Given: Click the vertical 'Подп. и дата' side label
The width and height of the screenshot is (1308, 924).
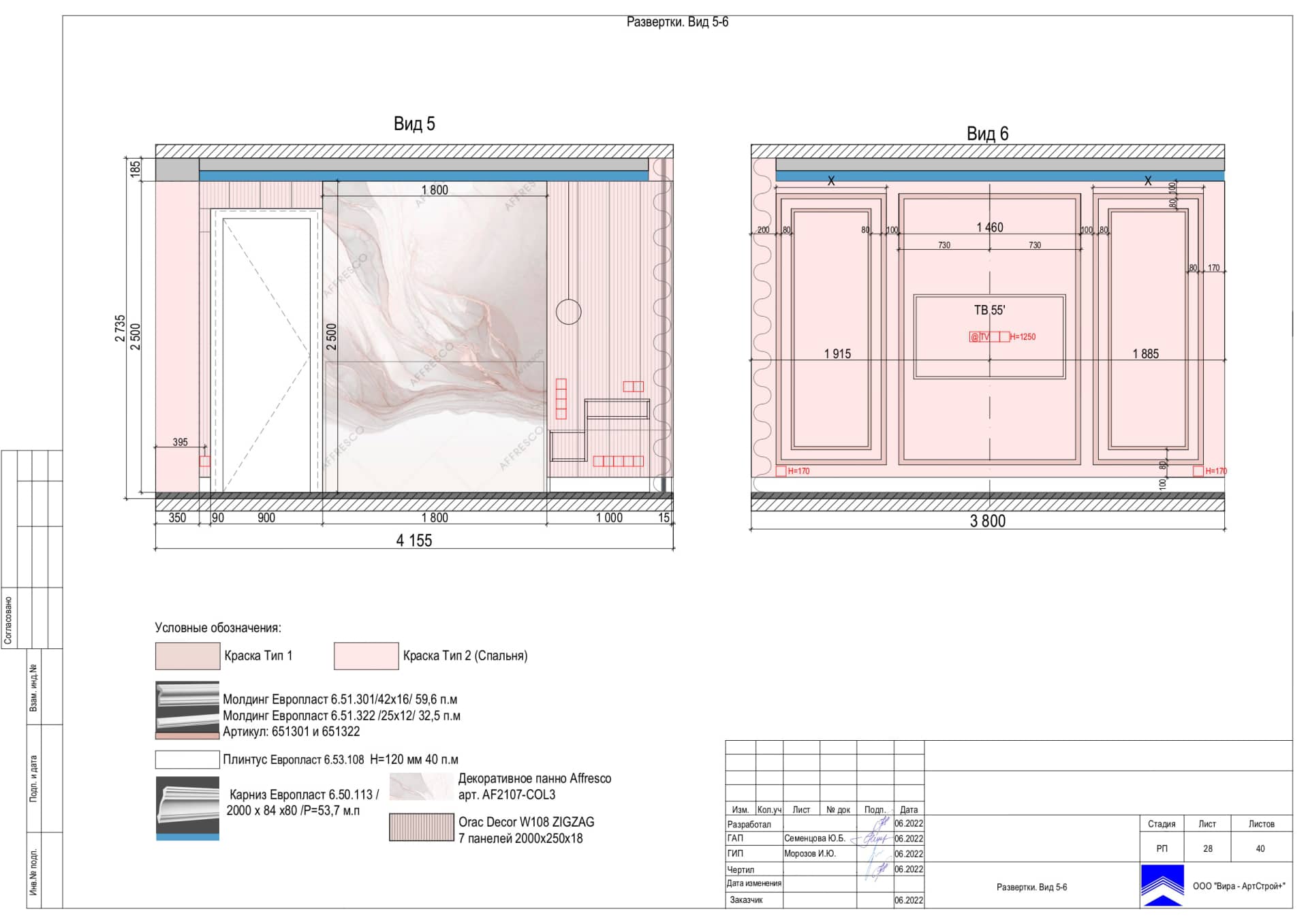Looking at the screenshot, I should point(33,778).
